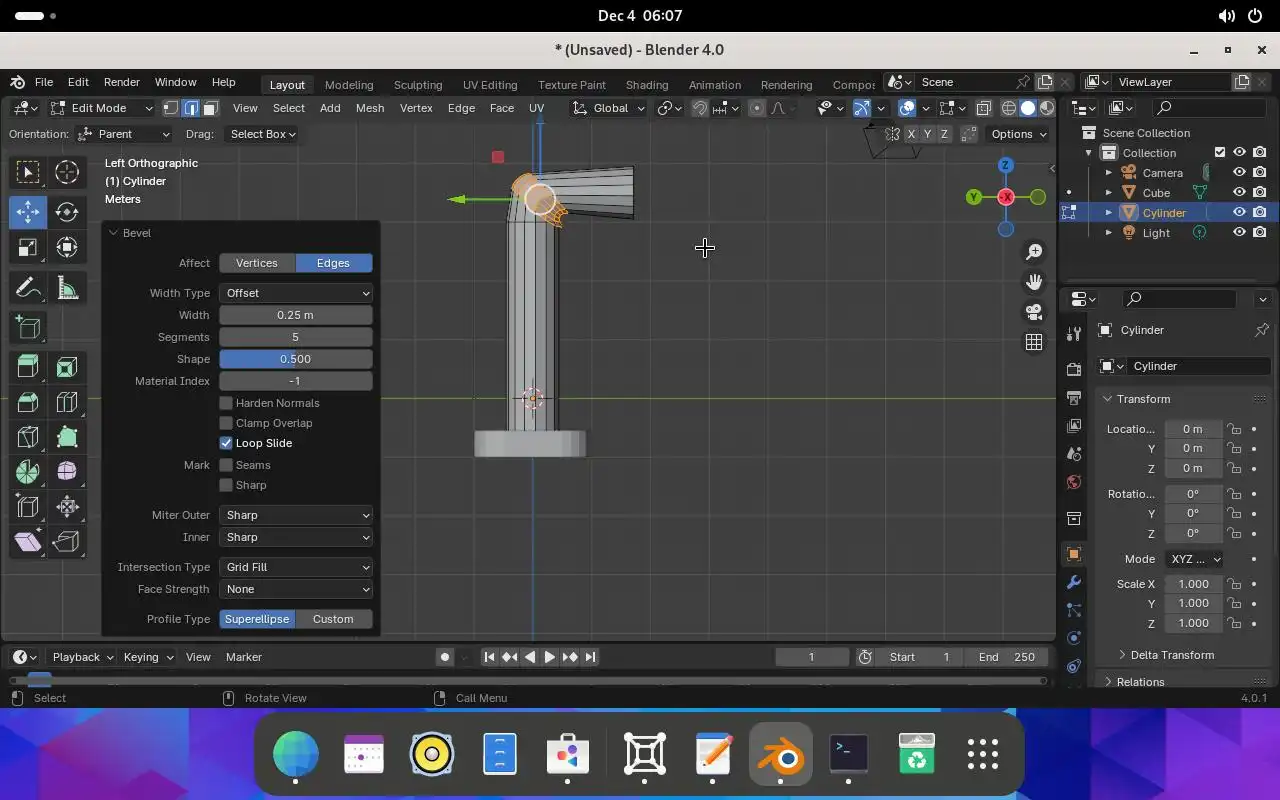
Task: Enable Mark Sharp checkbox
Action: click(226, 485)
